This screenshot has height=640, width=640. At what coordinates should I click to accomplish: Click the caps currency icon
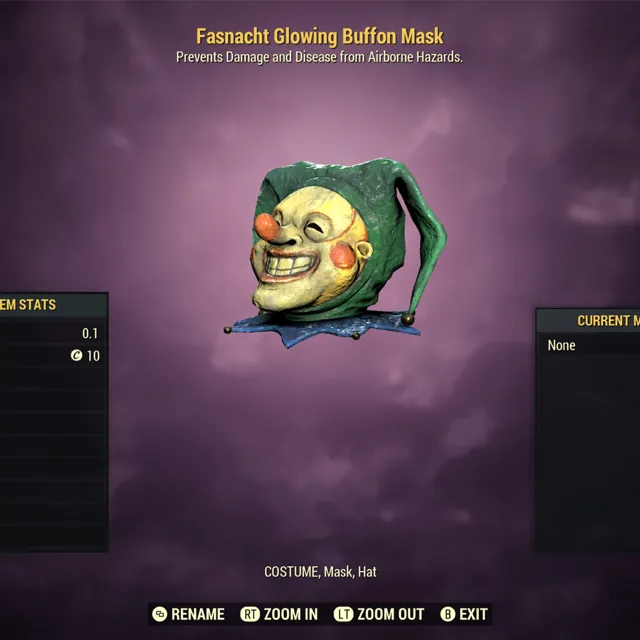[76, 356]
